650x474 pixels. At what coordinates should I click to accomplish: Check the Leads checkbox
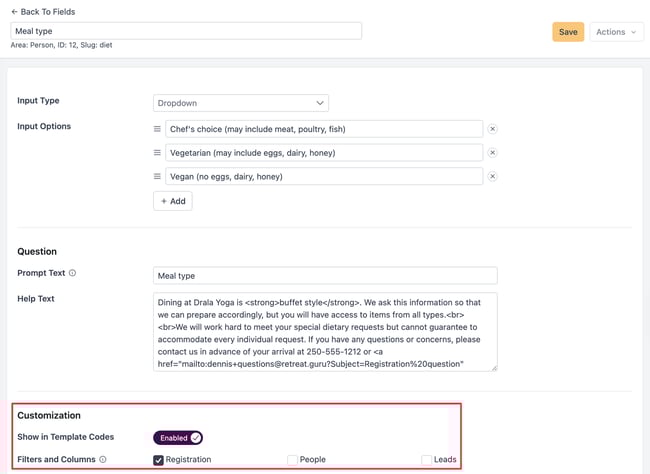(x=426, y=460)
